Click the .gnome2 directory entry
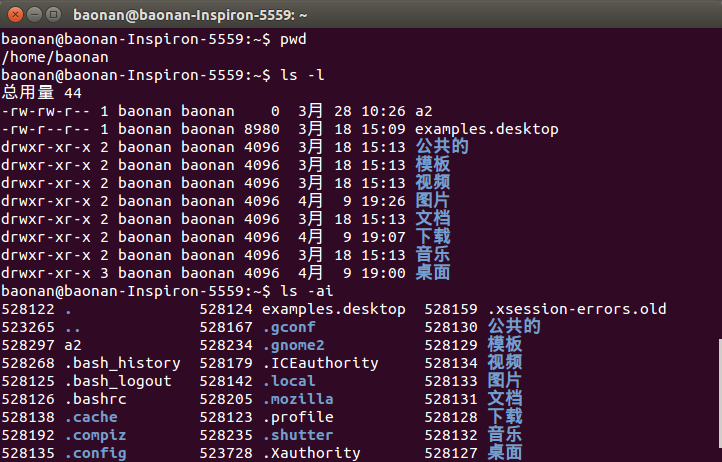Image resolution: width=722 pixels, height=462 pixels. [293, 345]
